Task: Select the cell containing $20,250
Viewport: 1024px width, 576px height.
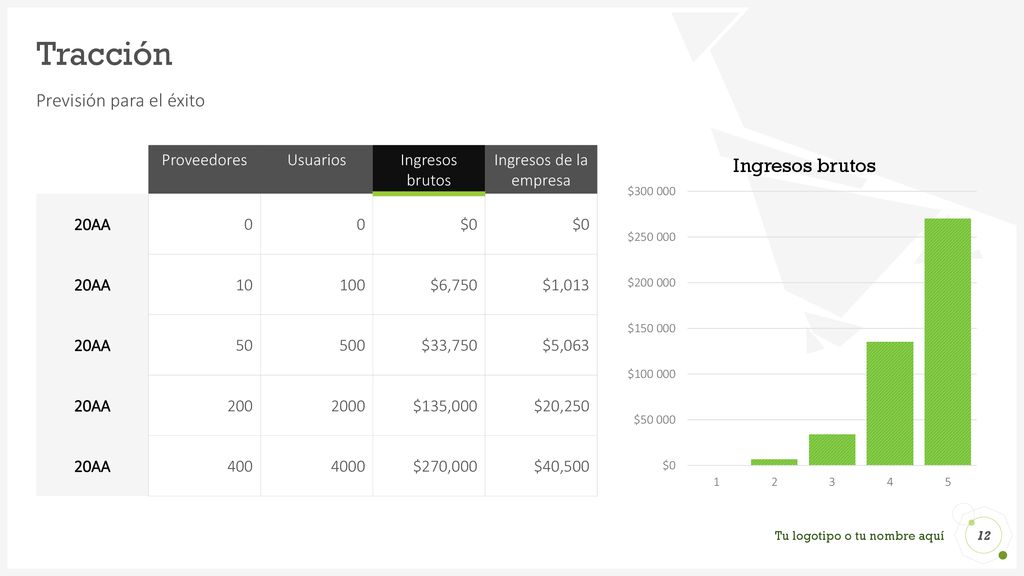Action: 541,406
